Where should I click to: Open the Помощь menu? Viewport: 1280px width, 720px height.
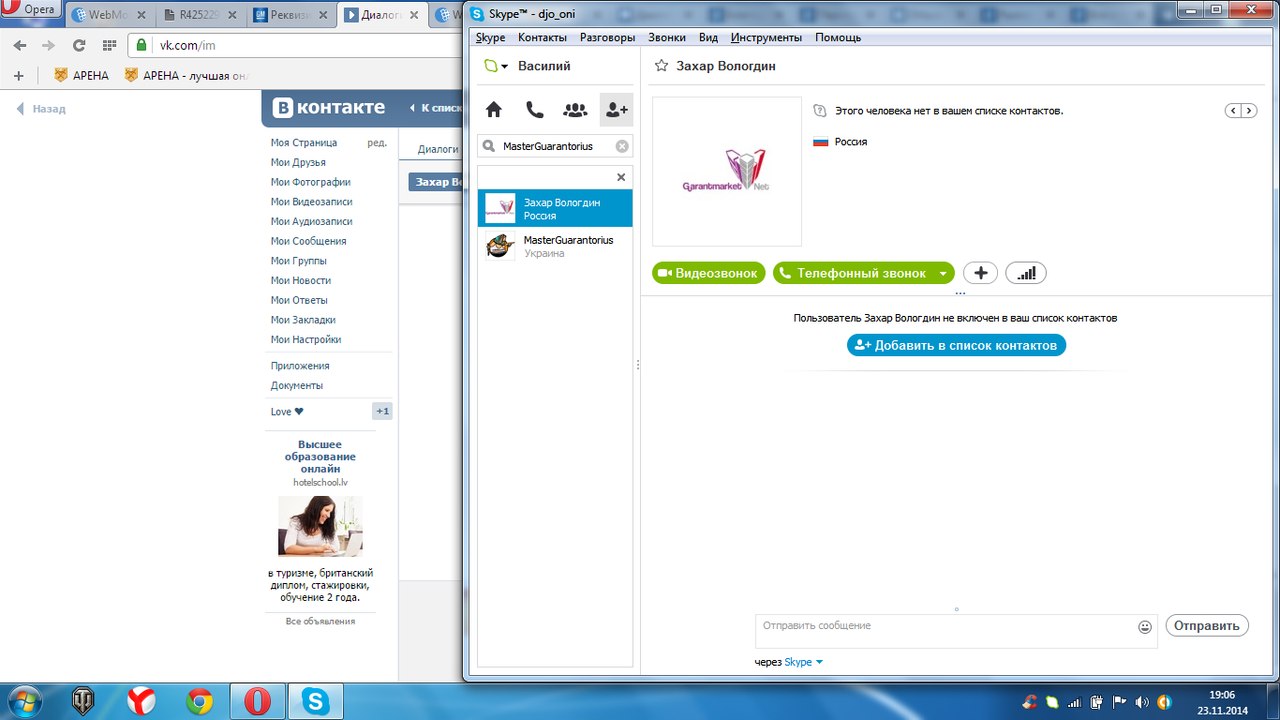[838, 37]
